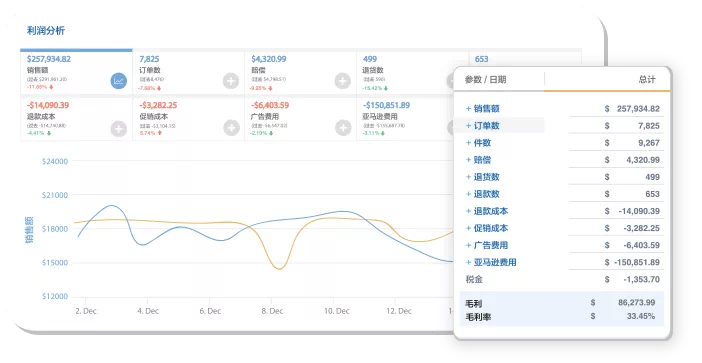Viewport: 702px width, 363px height.
Task: Click the $15000 axis label
Action: coord(55,263)
